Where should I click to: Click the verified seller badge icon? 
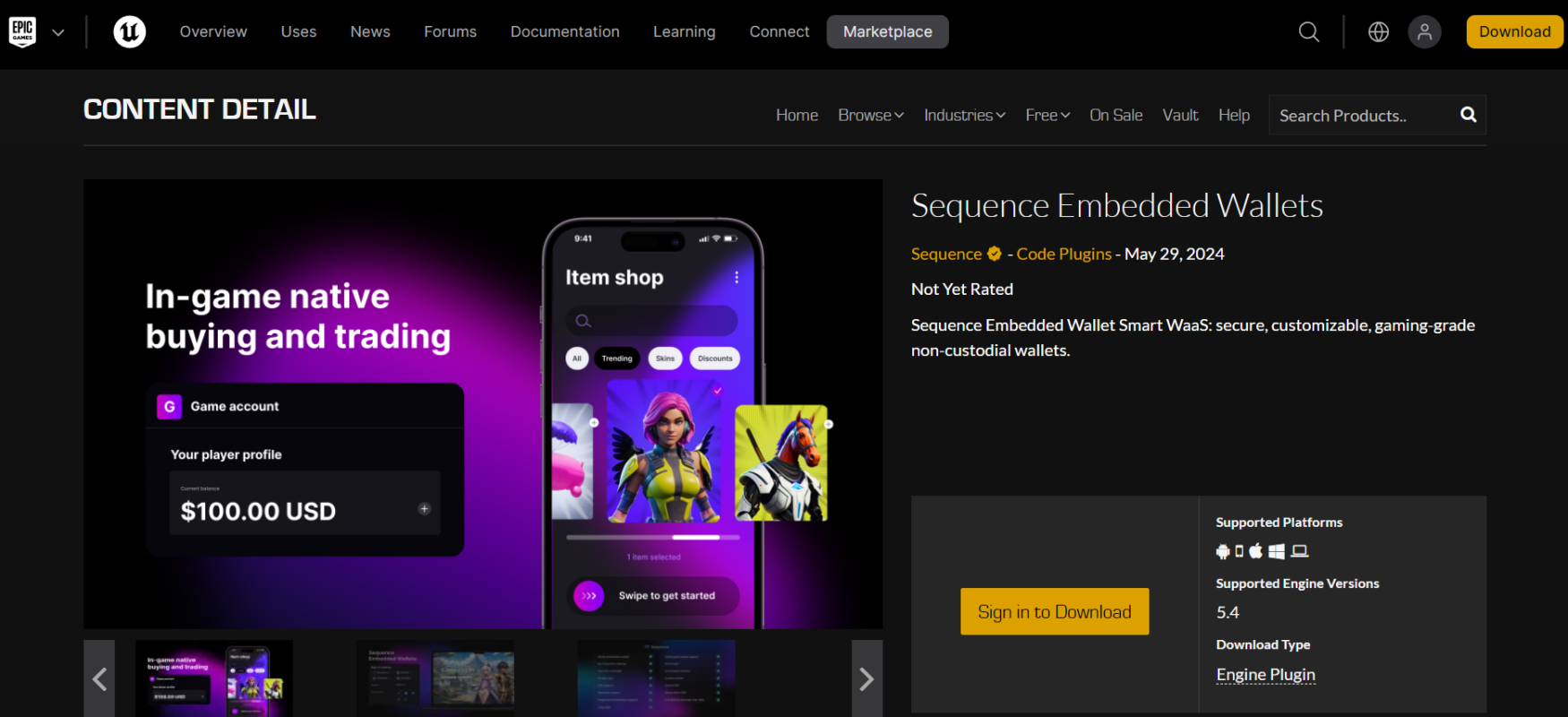[994, 255]
